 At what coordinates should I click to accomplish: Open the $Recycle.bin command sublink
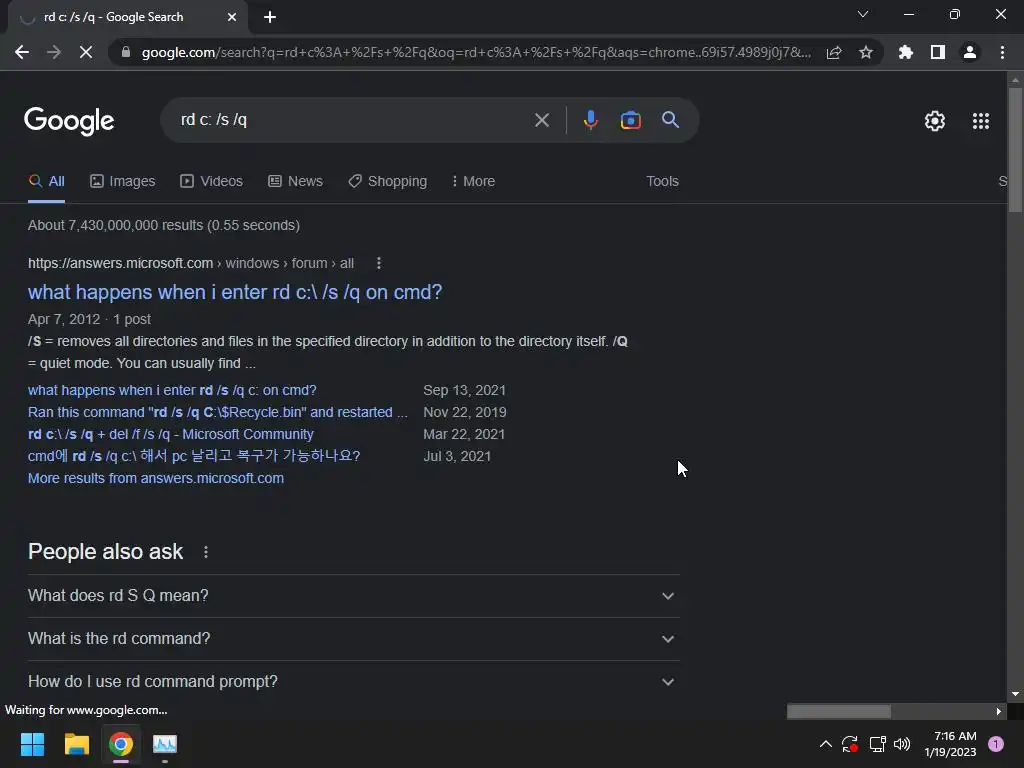point(217,413)
